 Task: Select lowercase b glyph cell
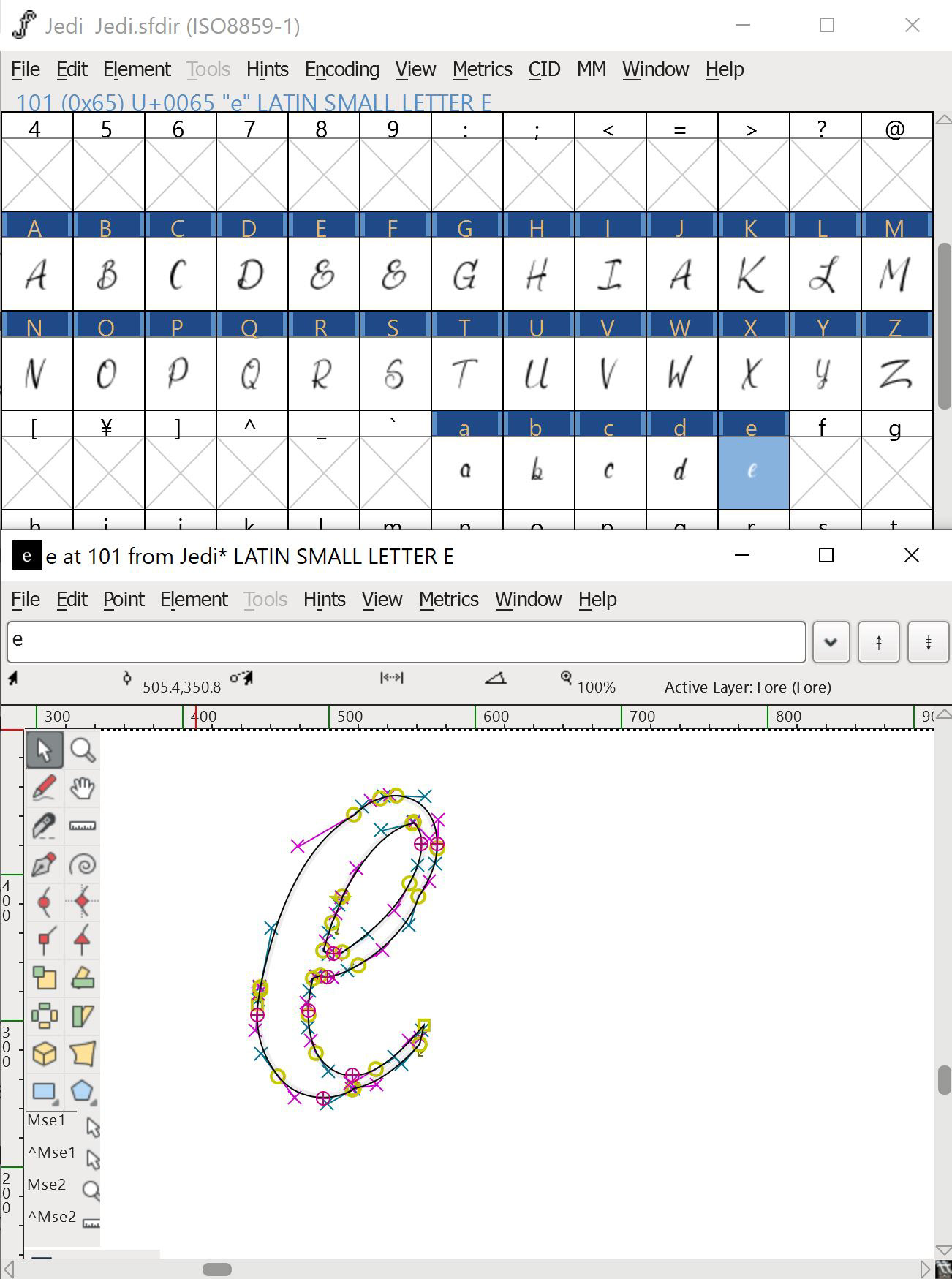pyautogui.click(x=538, y=472)
